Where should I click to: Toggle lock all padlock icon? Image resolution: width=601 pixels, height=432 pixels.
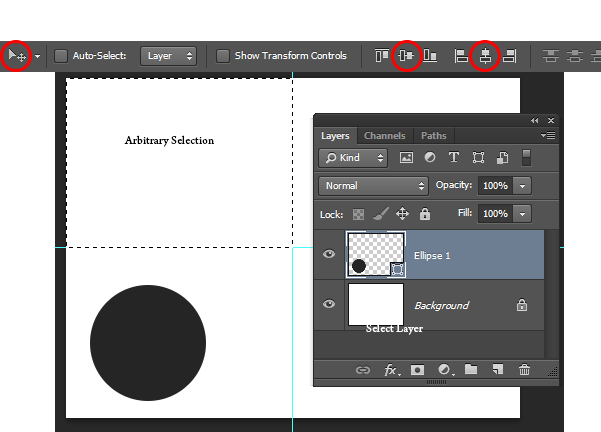click(425, 214)
